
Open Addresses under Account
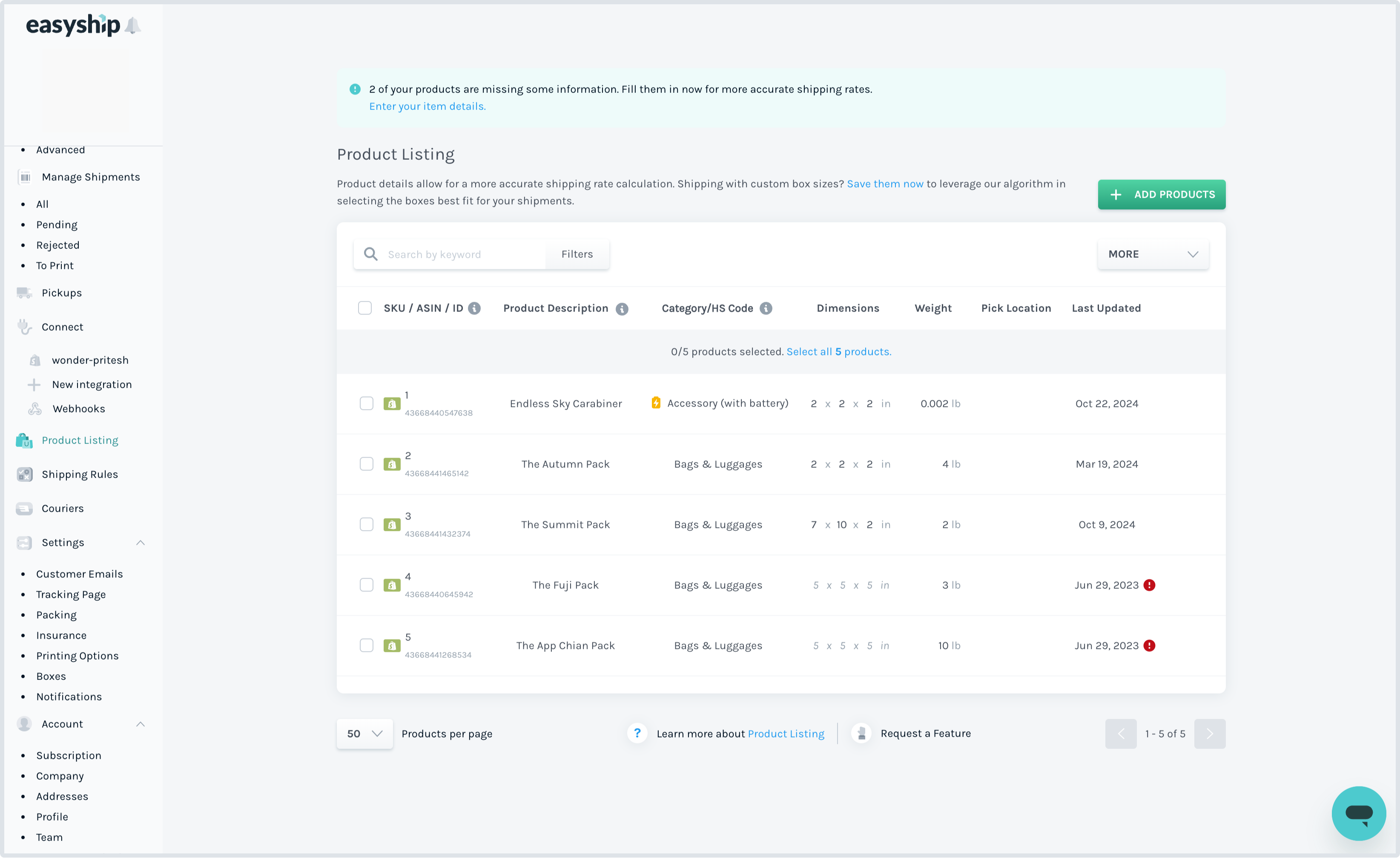[x=63, y=797]
